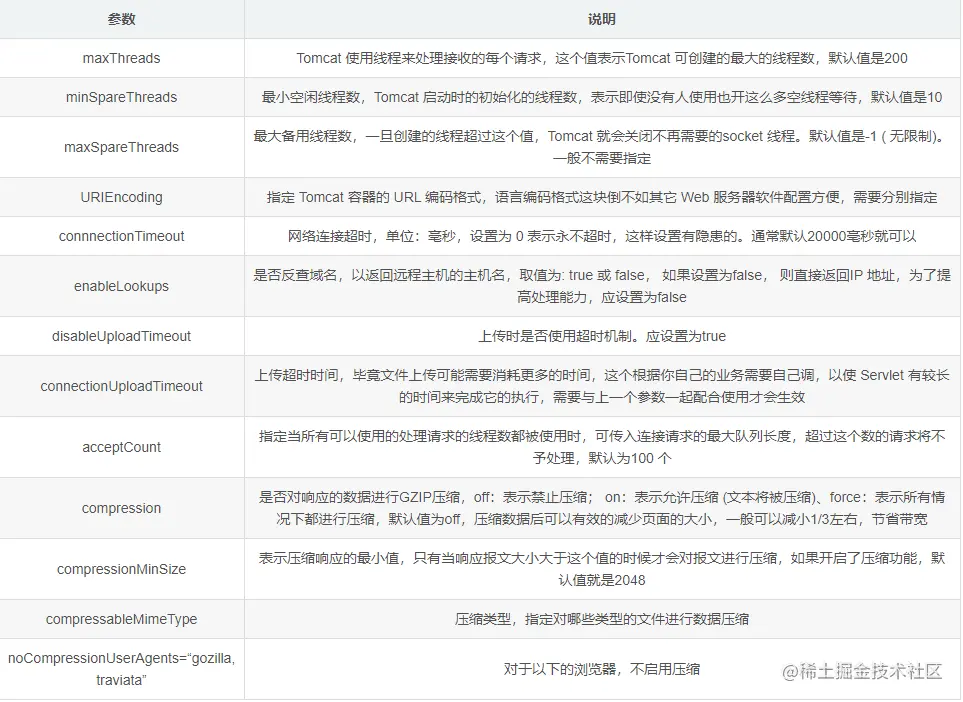Click the description starting with 最小空闲线程数
Viewport: 963px width, 702px height.
[602, 97]
